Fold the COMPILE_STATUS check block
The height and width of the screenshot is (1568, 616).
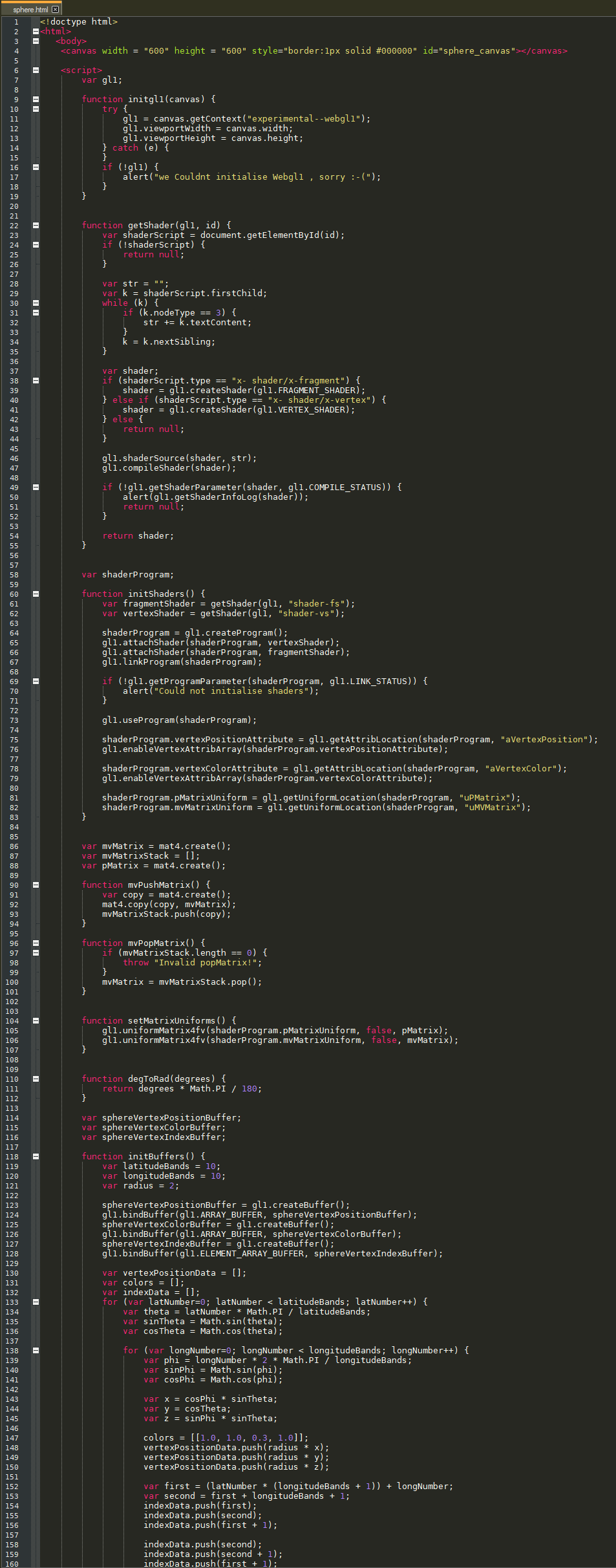pos(36,487)
